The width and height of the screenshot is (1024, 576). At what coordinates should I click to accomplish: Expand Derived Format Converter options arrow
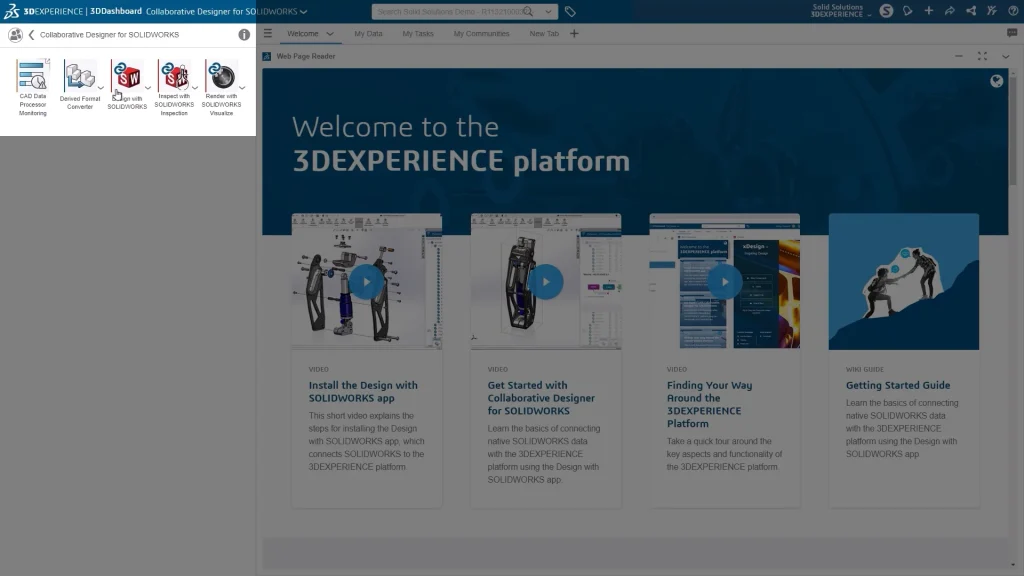coord(101,88)
